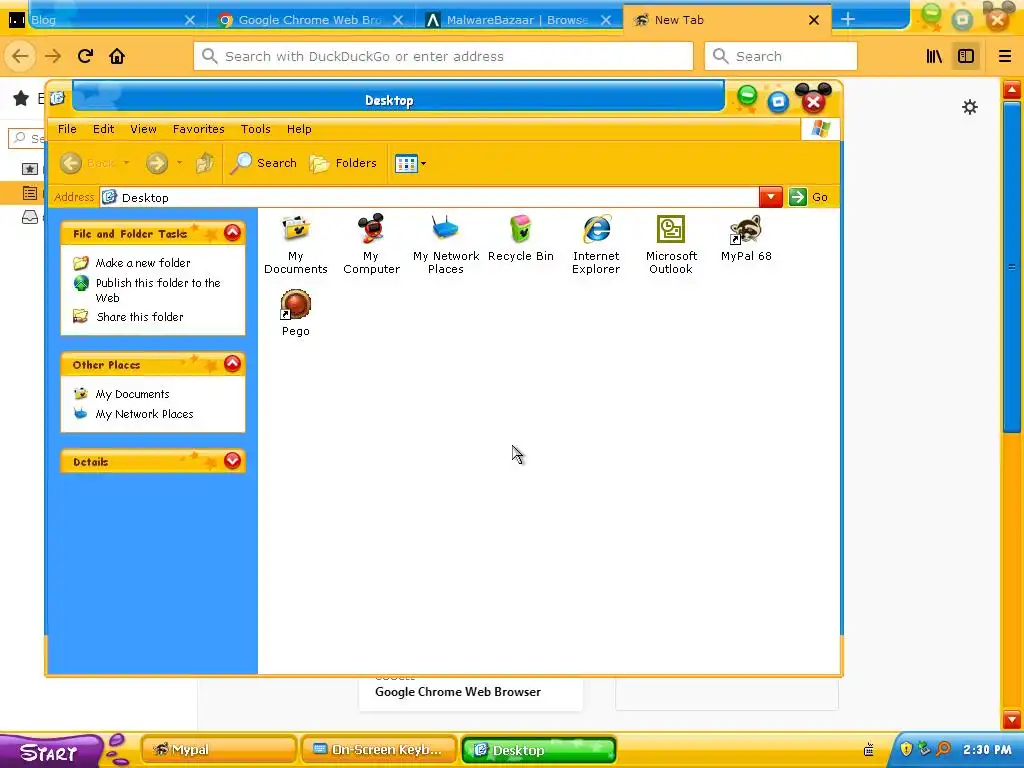Switch to the Blog browser tab
The width and height of the screenshot is (1024, 768).
point(104,20)
